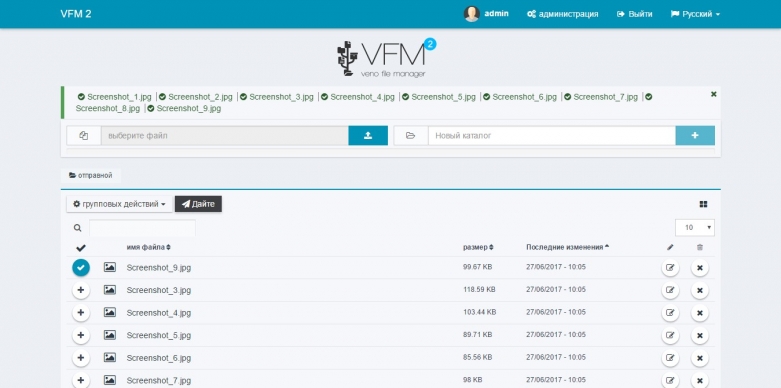Screen dimensions: 781x388
Task: Click the file browse icon
Action: click(x=84, y=135)
